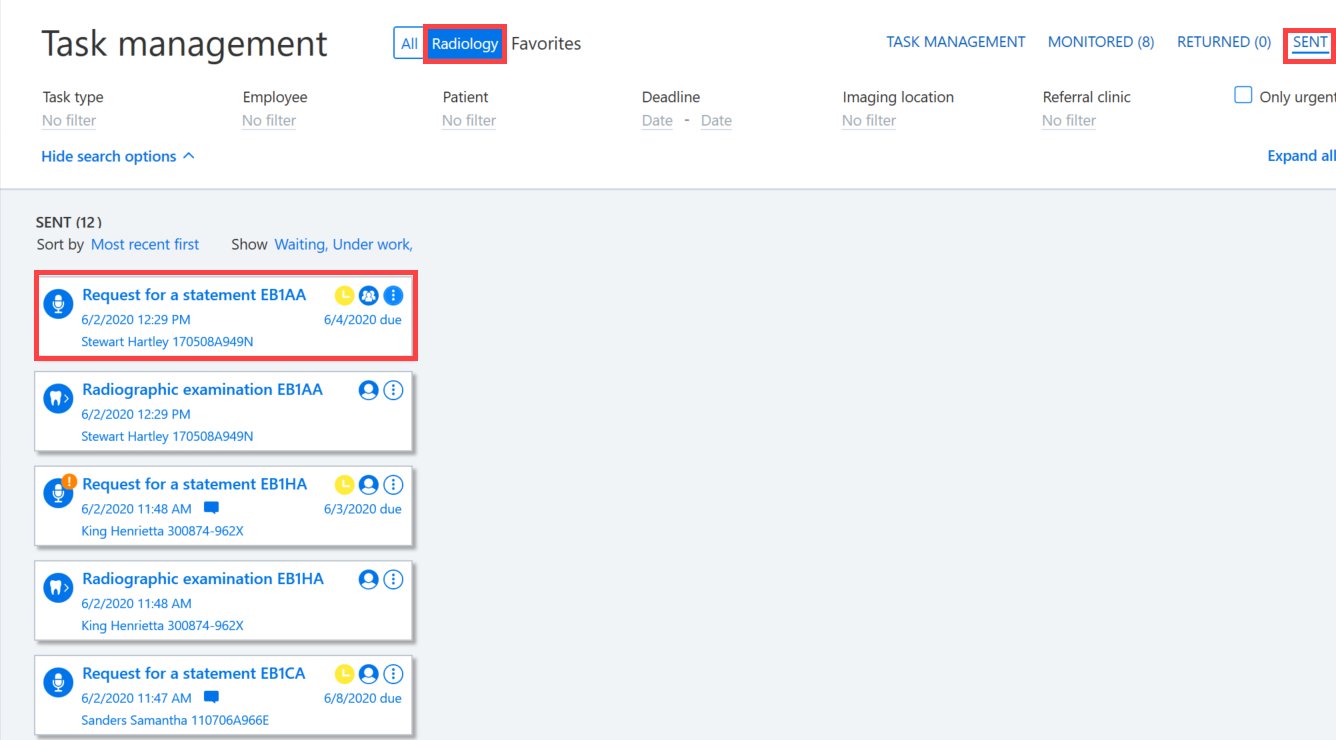Click the tooth icon on Radiographic examination EB1AA
The height and width of the screenshot is (740, 1336).
point(59,398)
